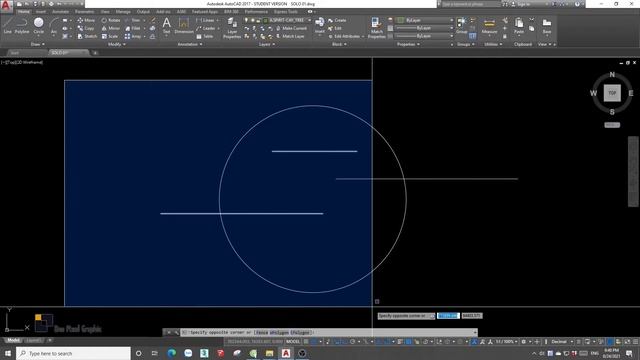
Task: Click the command line input field
Action: (329, 333)
